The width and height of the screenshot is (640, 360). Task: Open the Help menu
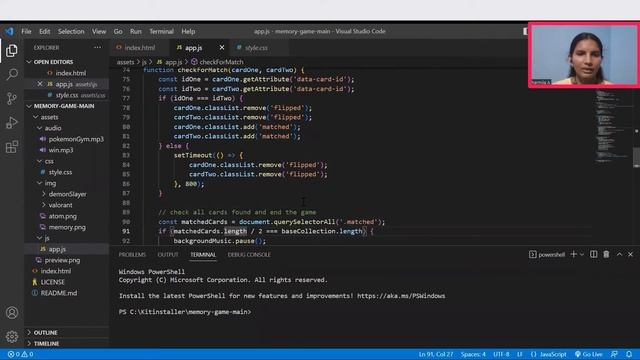[188, 31]
